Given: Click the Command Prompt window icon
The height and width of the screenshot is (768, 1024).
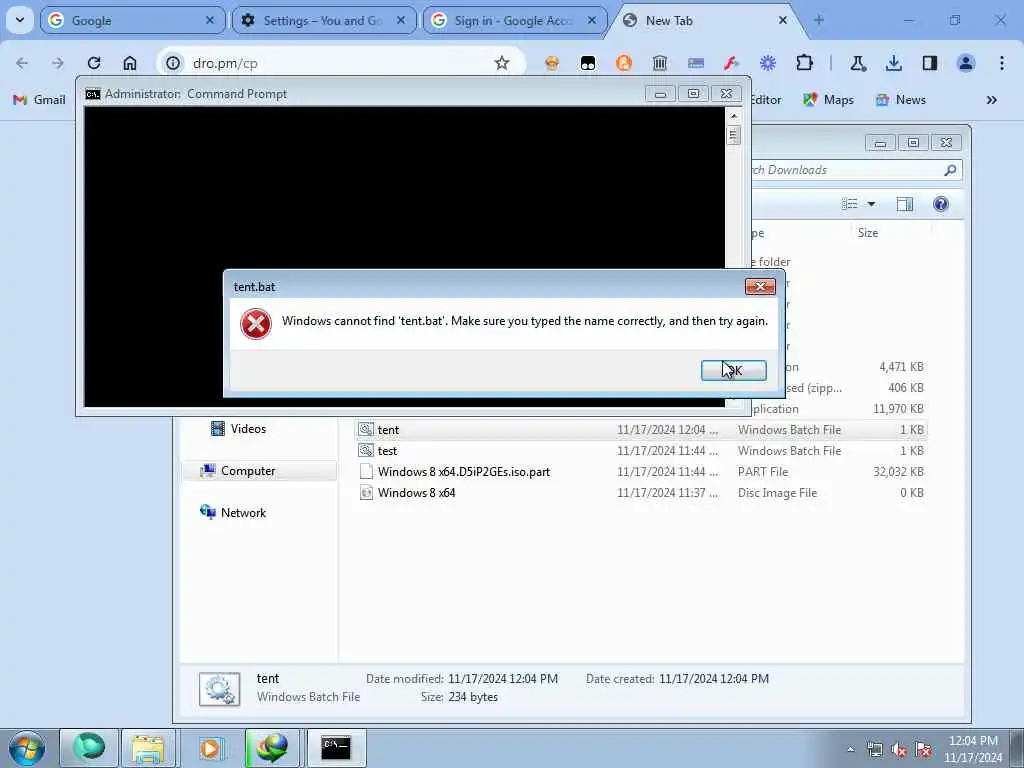Looking at the screenshot, I should [x=93, y=94].
